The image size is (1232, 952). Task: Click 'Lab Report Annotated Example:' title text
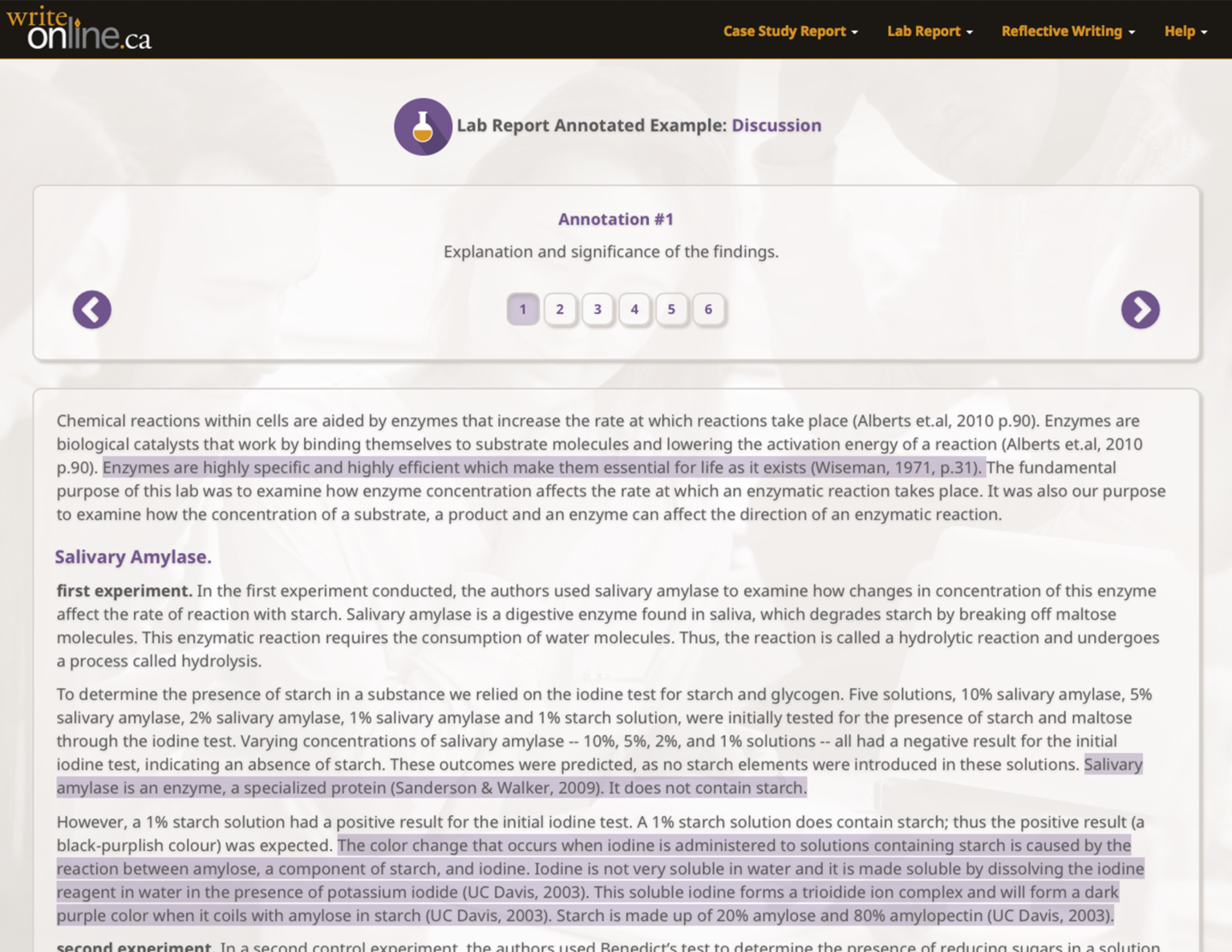tap(592, 126)
